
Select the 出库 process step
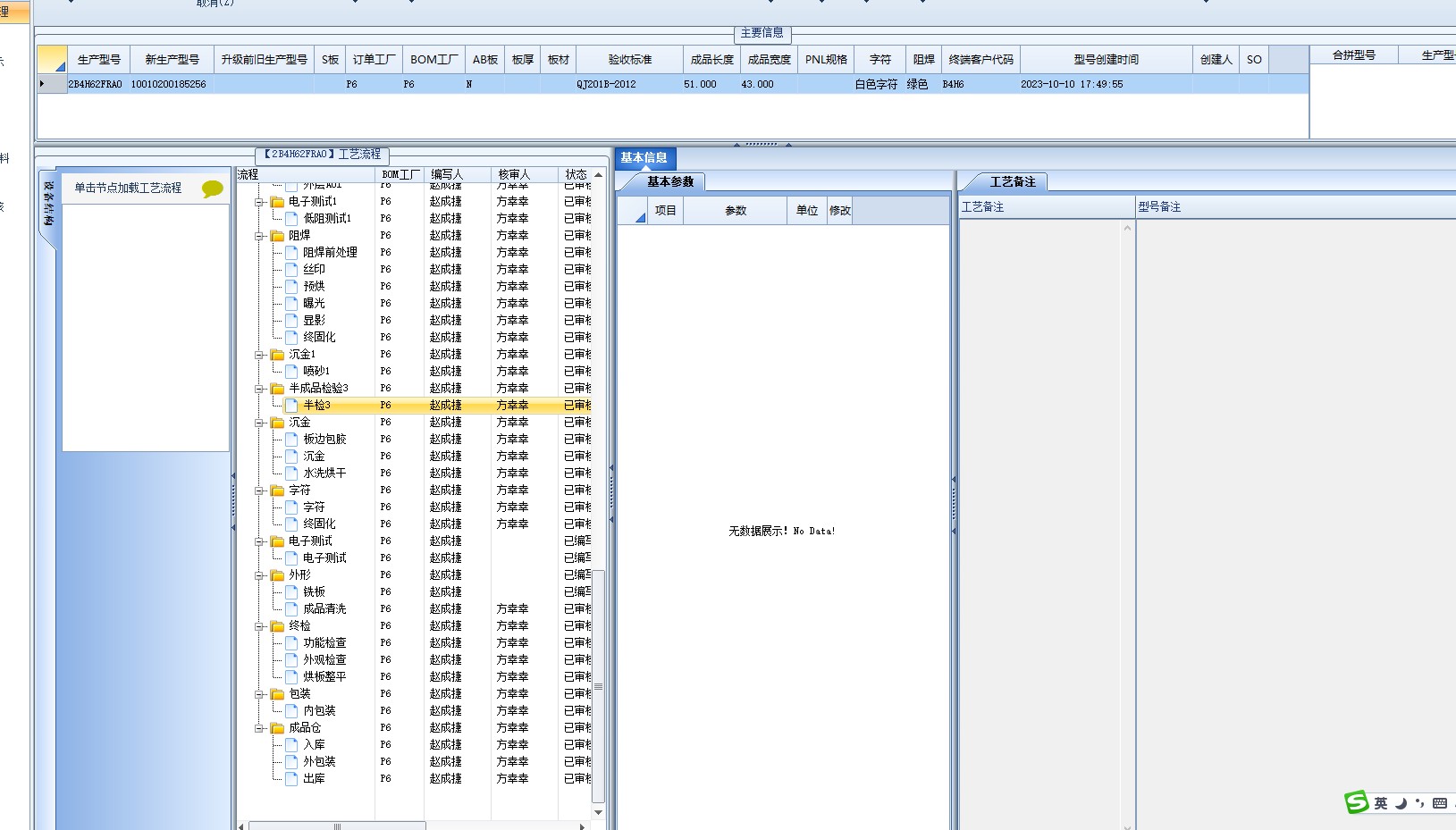coord(314,779)
